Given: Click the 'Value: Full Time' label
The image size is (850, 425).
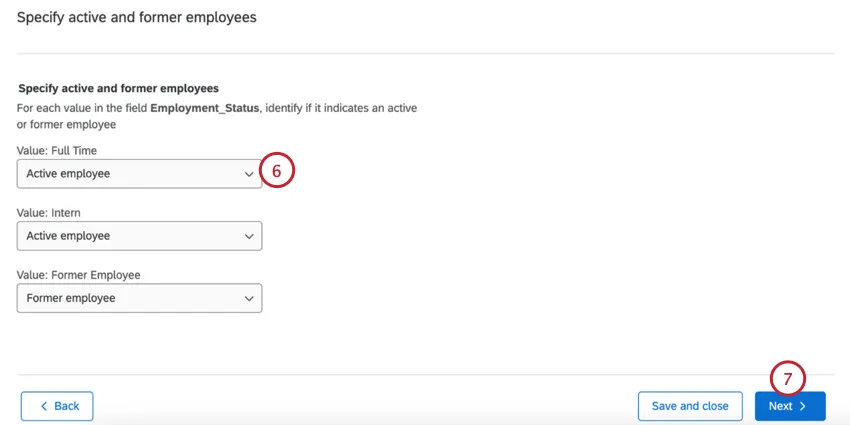Looking at the screenshot, I should click(x=57, y=151).
